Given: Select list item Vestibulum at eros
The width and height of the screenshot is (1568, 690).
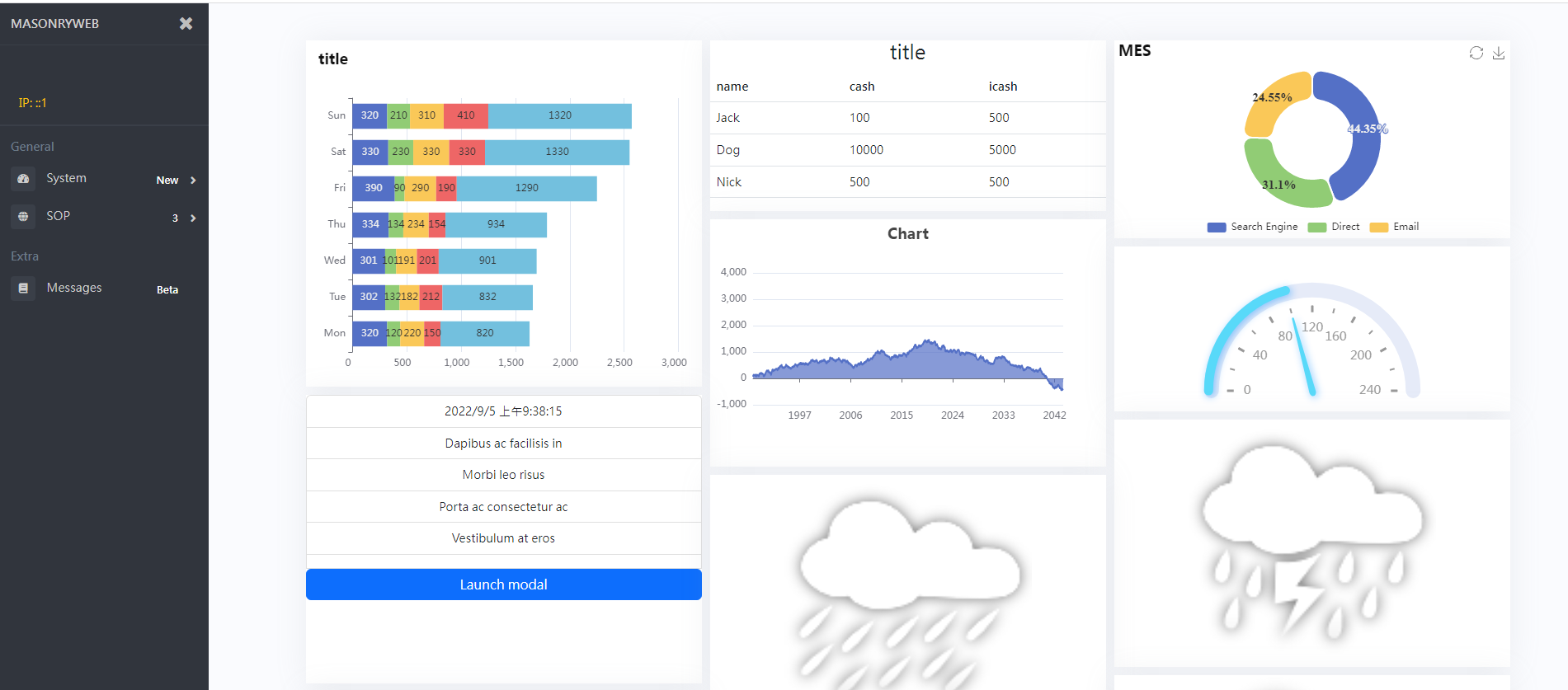Looking at the screenshot, I should [503, 538].
